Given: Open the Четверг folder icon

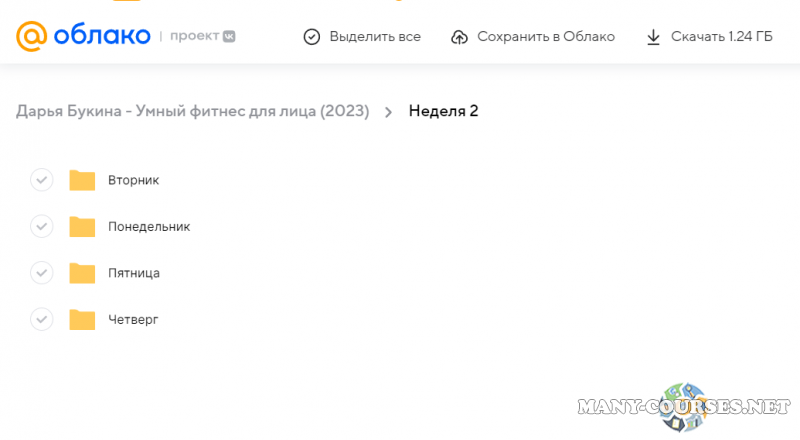Looking at the screenshot, I should pos(82,320).
